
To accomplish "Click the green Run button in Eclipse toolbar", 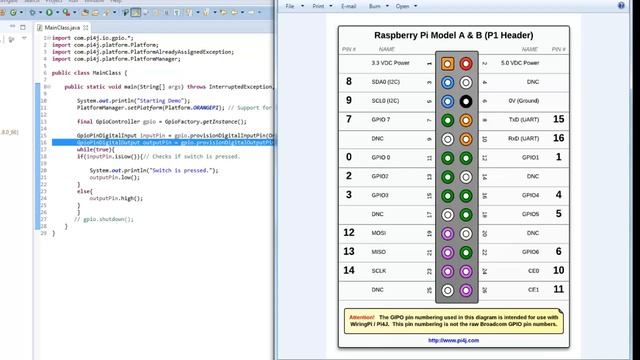I will (49, 13).
